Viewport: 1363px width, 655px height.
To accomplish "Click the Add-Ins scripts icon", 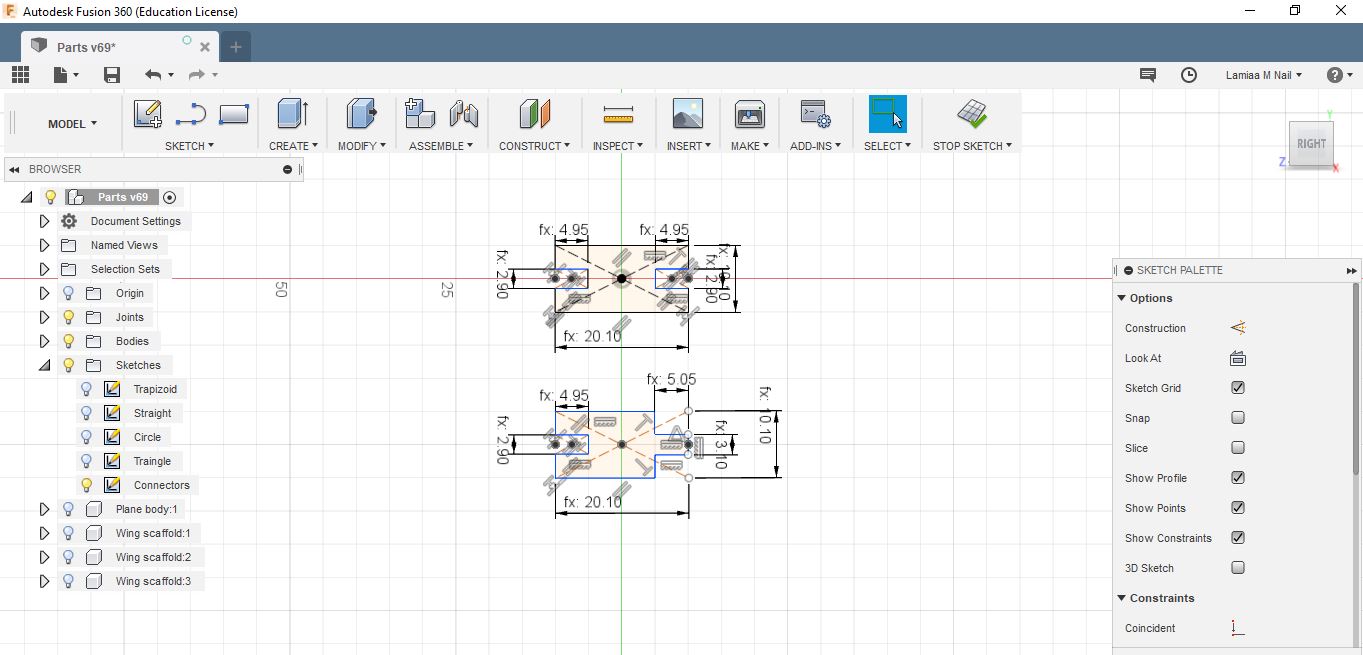I will pyautogui.click(x=815, y=114).
